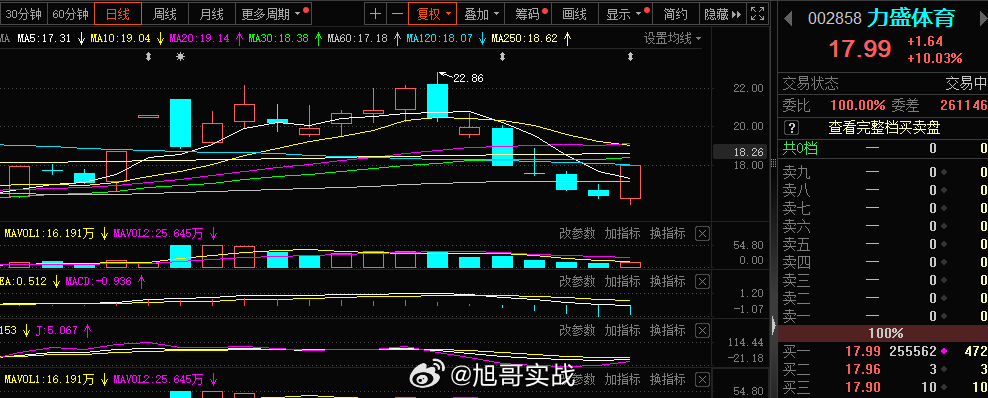Click the MA30:18.38 label
The width and height of the screenshot is (988, 398).
tap(278, 38)
